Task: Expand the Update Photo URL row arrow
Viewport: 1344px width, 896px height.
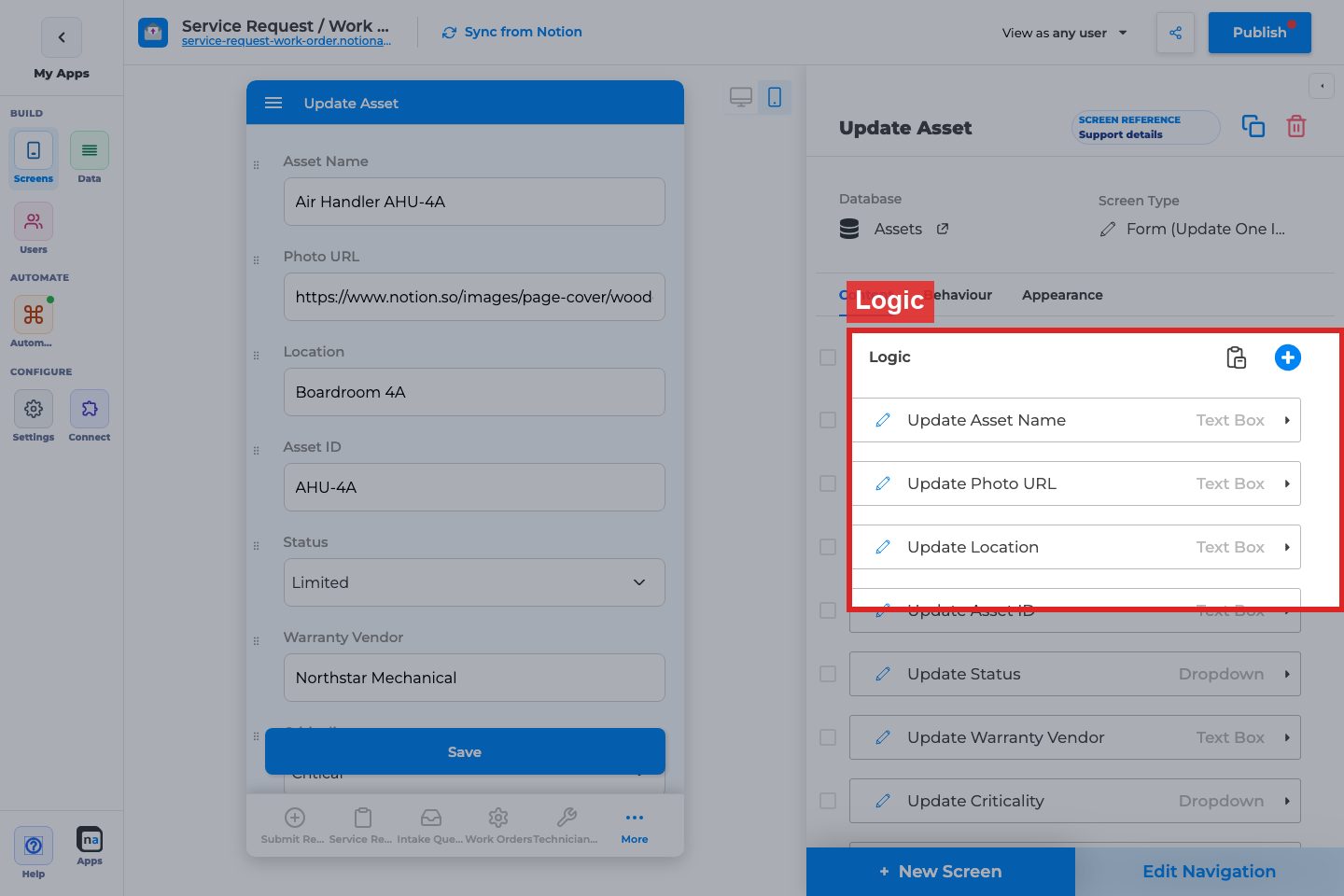Action: [1287, 483]
